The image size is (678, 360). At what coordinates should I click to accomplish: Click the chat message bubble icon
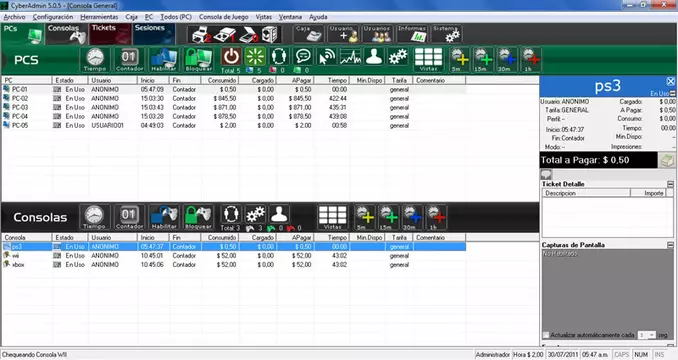pos(303,57)
